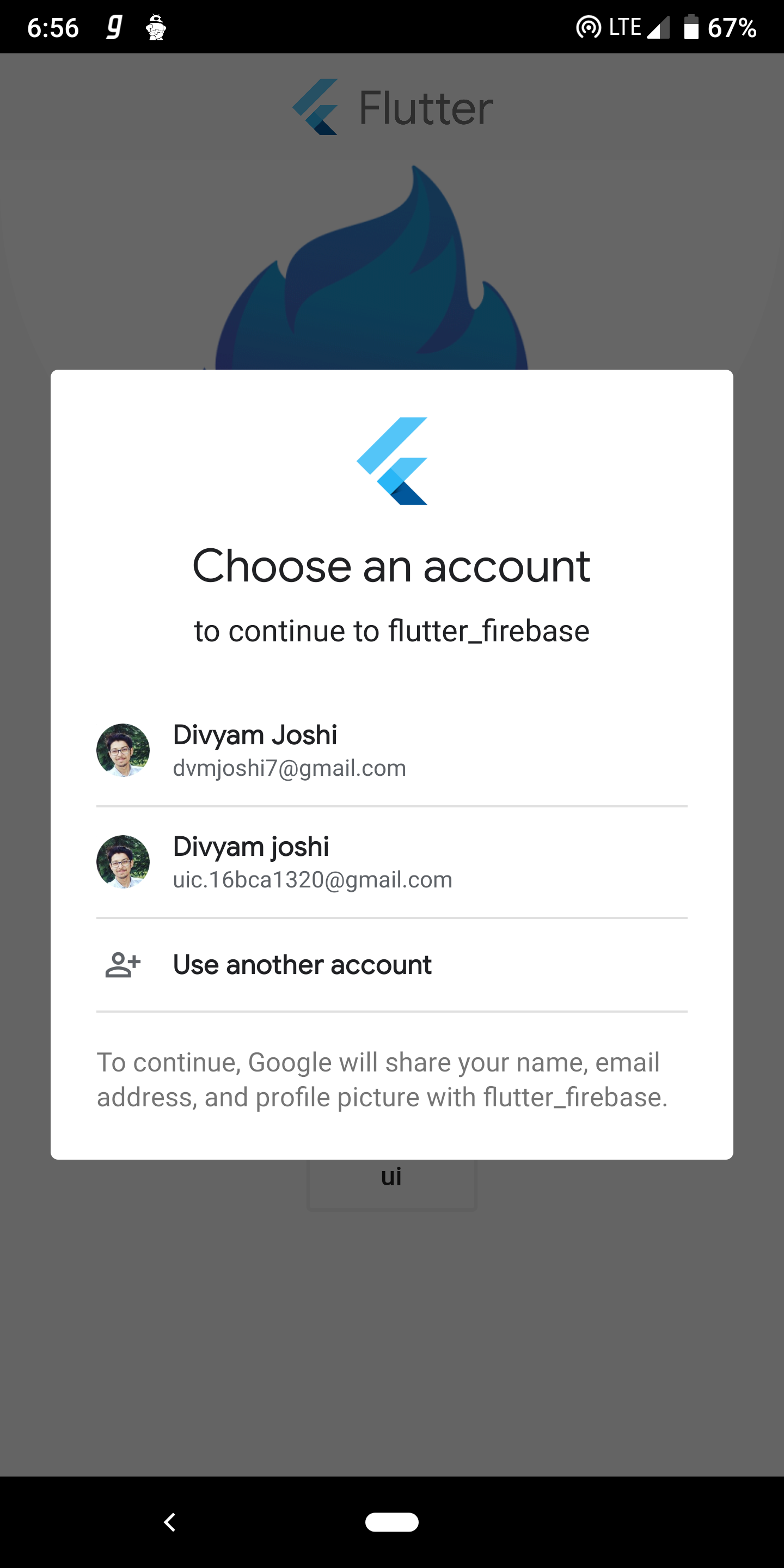Select the Divyam Joshi account name
This screenshot has width=784, height=1568.
point(254,734)
